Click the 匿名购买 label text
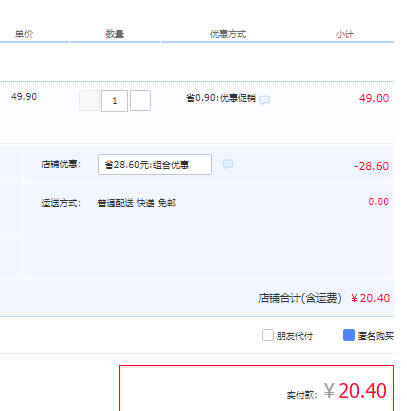The height and width of the screenshot is (411, 407). [x=376, y=336]
